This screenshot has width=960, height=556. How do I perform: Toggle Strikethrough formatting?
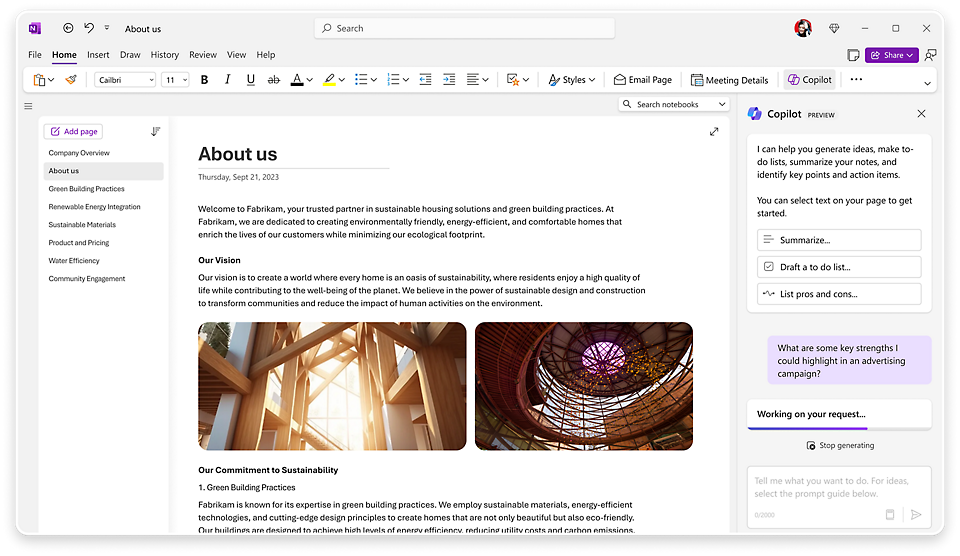tap(274, 80)
